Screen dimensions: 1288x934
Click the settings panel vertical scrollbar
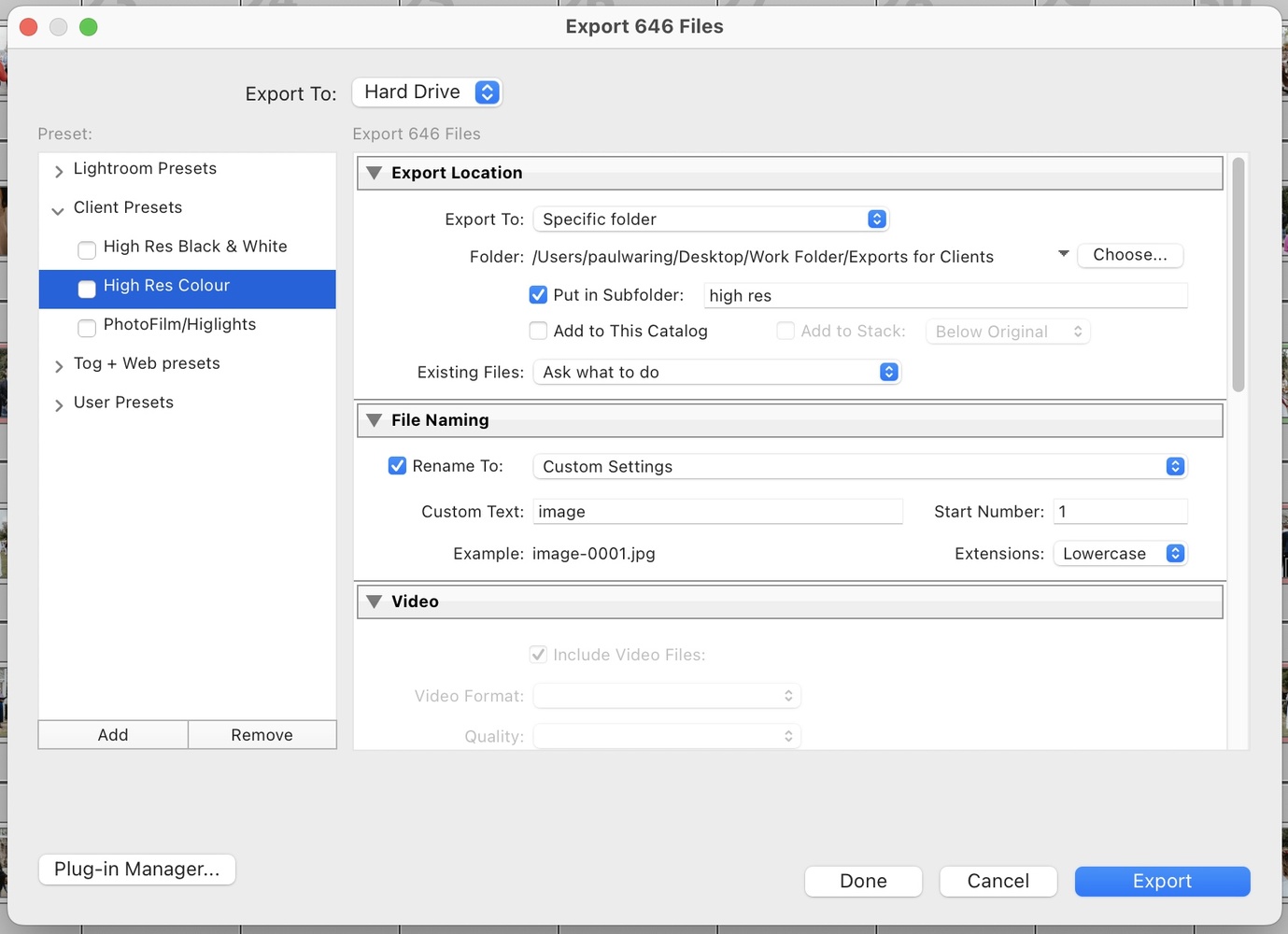1238,275
